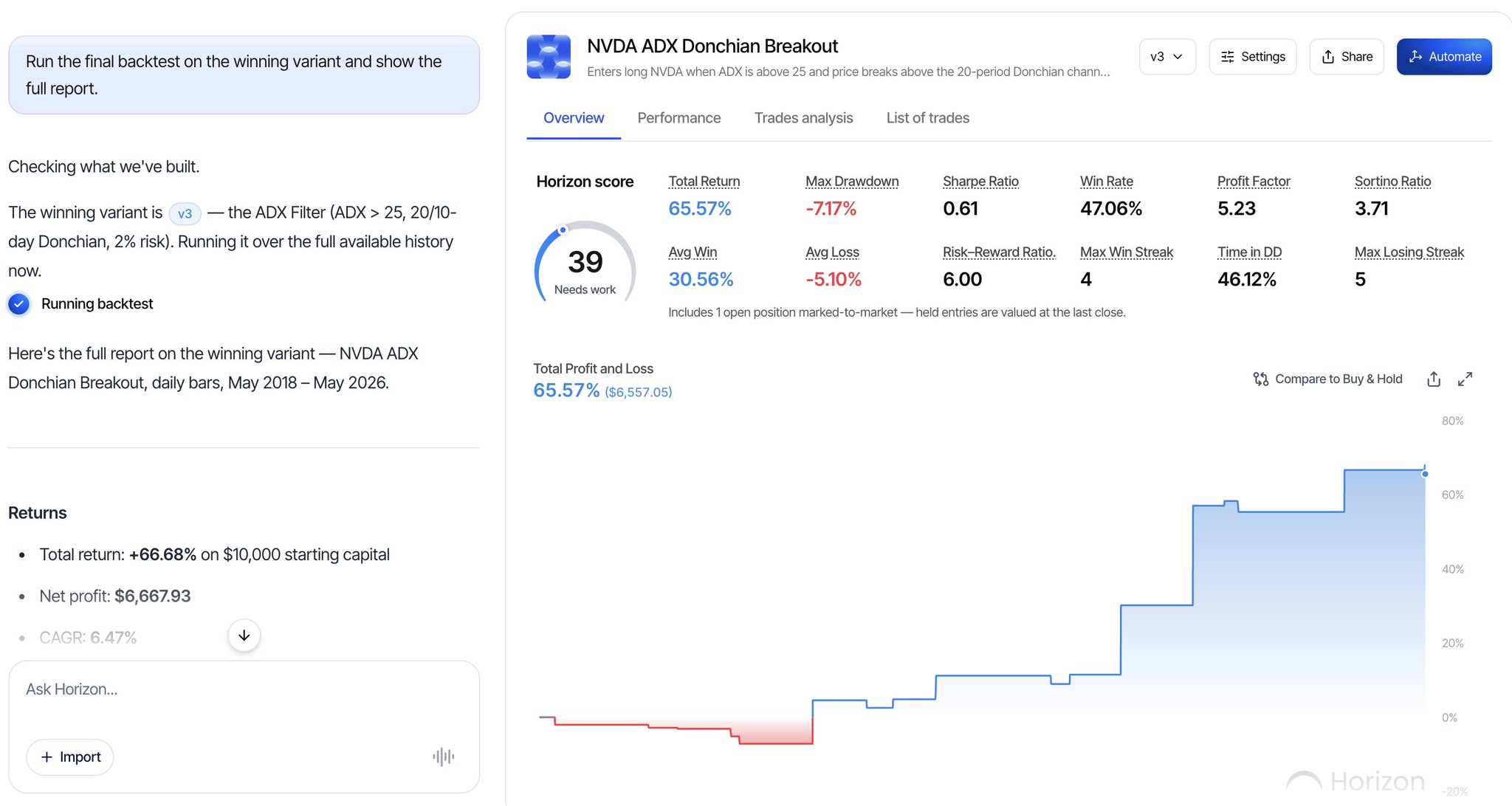Export the profit and loss chart
This screenshot has height=806, width=1512.
coord(1434,379)
